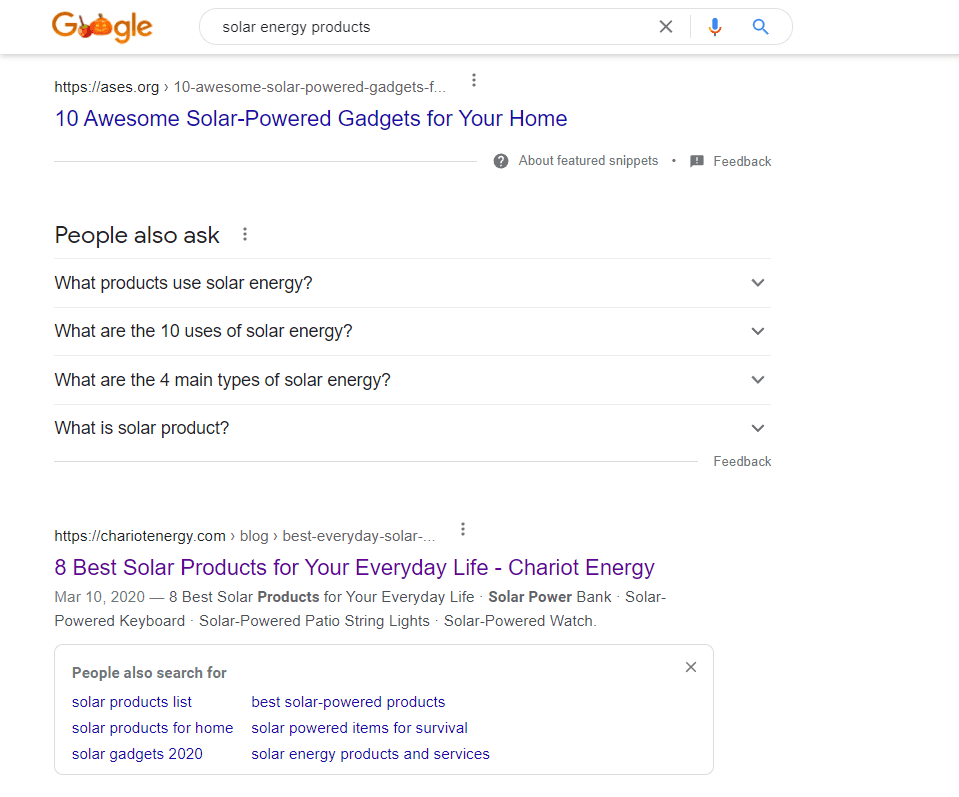
Task: Open the three-dot menu beside ases.org result
Action: click(473, 79)
